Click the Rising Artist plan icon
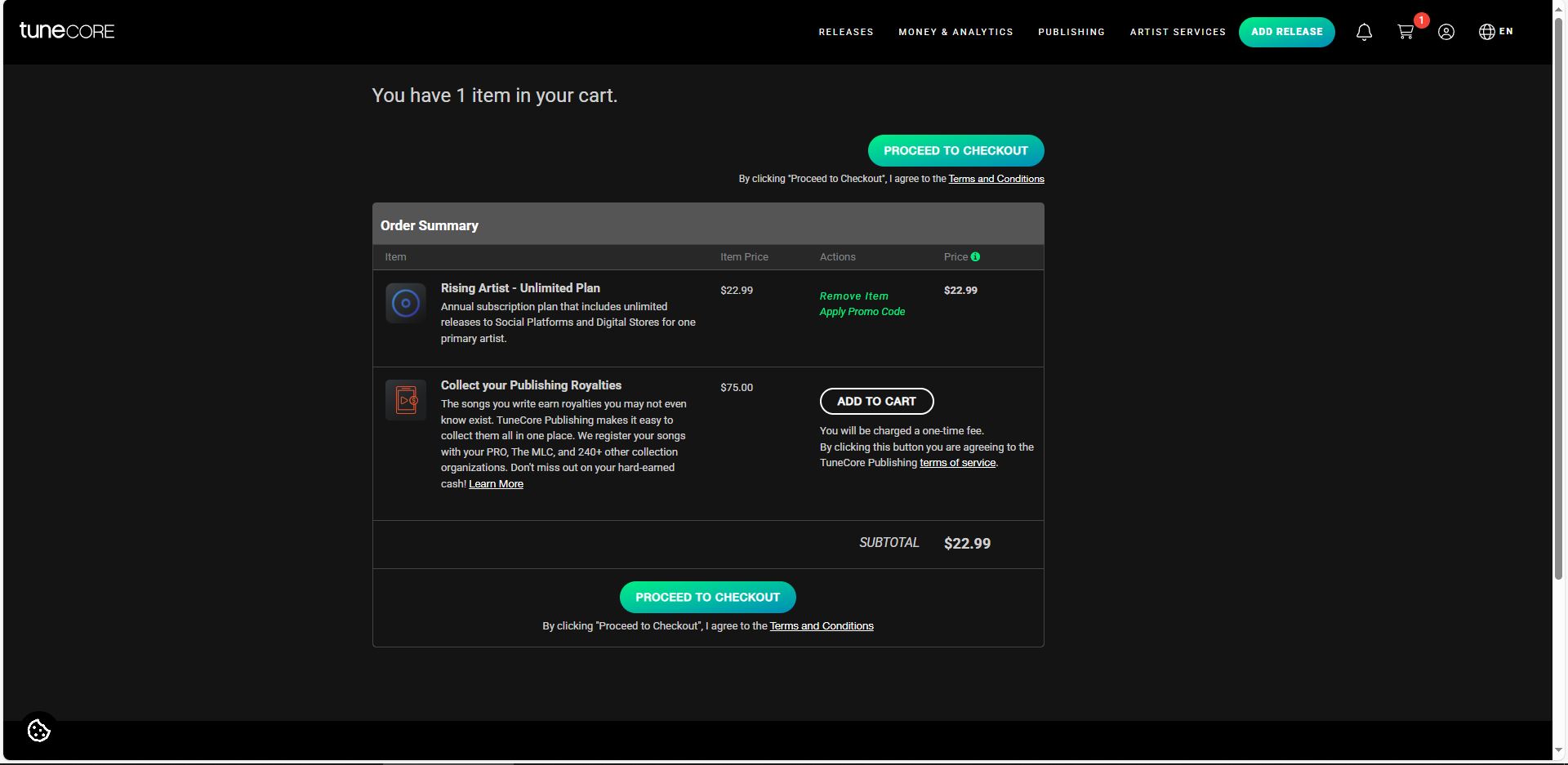 406,303
